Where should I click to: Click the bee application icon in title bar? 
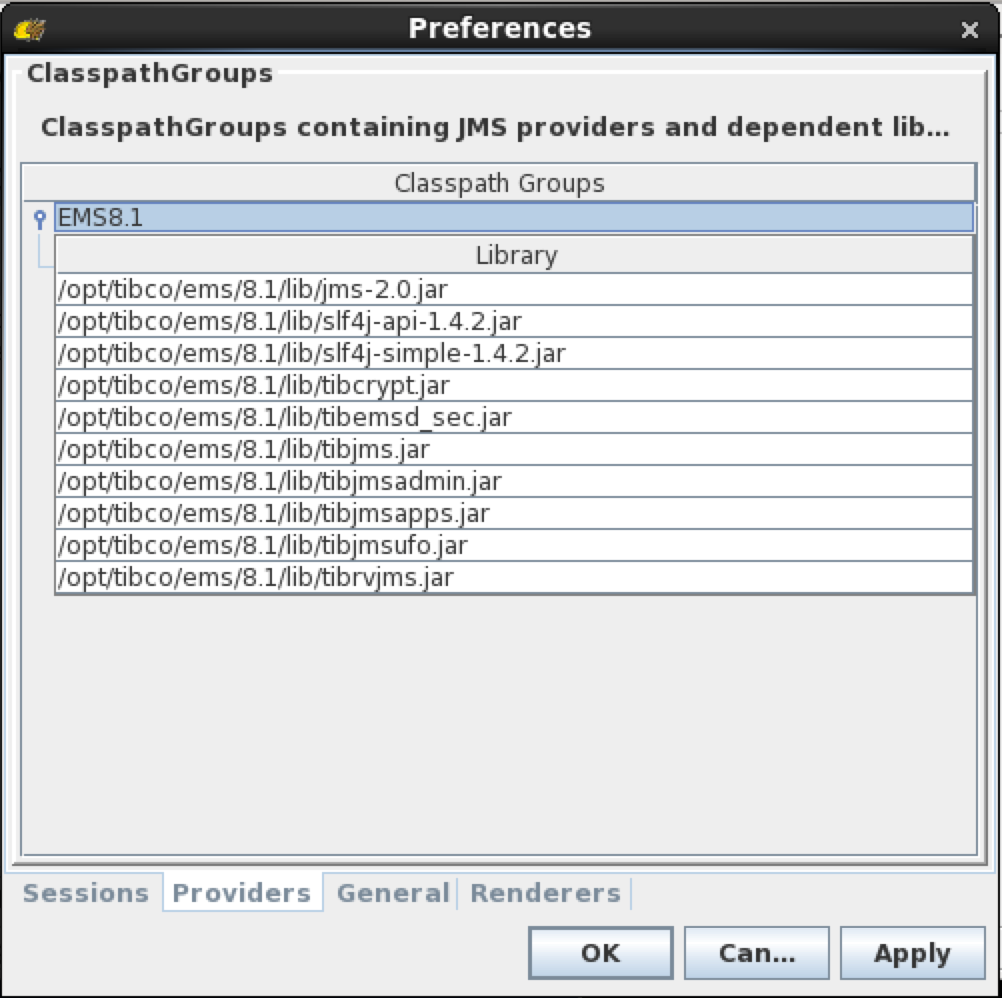tap(29, 29)
